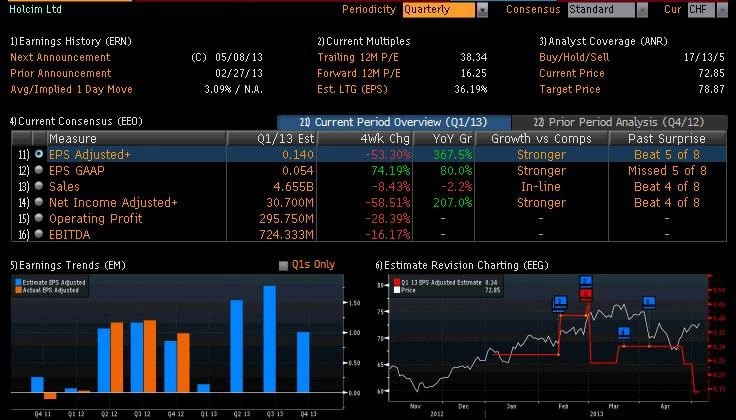Click the Holcim Ltd security name
This screenshot has width=736, height=420.
(35, 9)
